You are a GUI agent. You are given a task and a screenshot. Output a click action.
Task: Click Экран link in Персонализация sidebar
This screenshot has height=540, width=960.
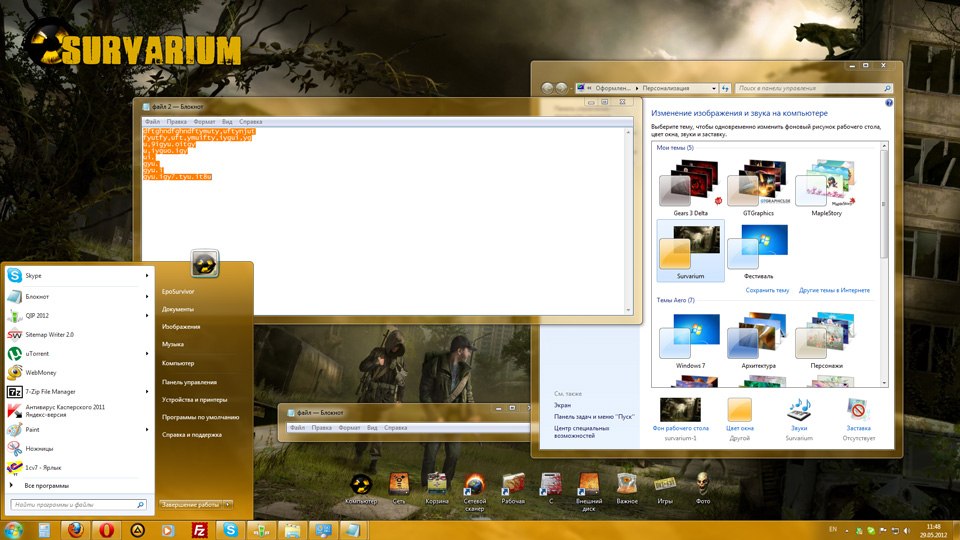(562, 405)
